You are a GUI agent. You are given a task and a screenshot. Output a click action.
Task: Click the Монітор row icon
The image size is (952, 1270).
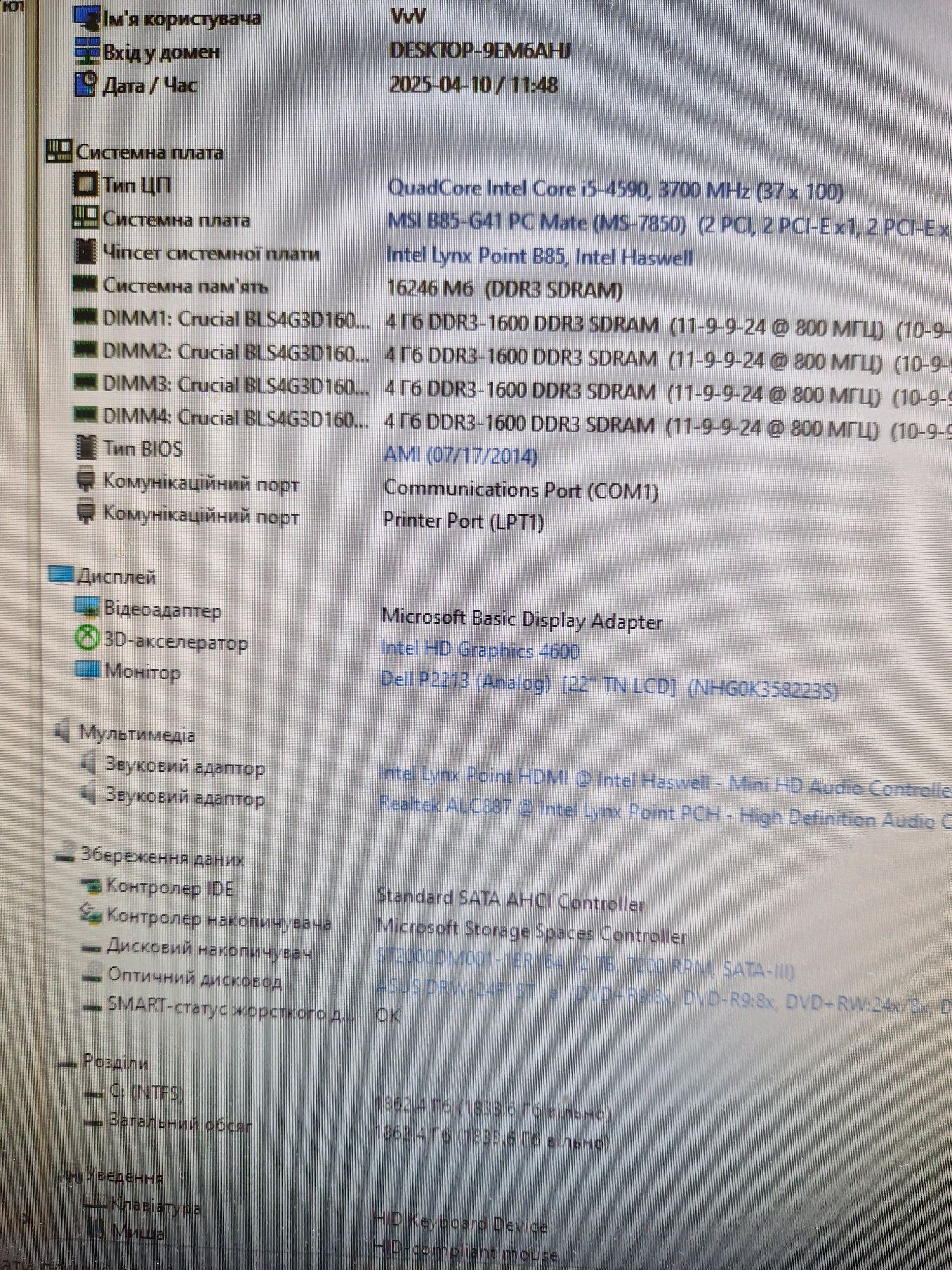88,669
